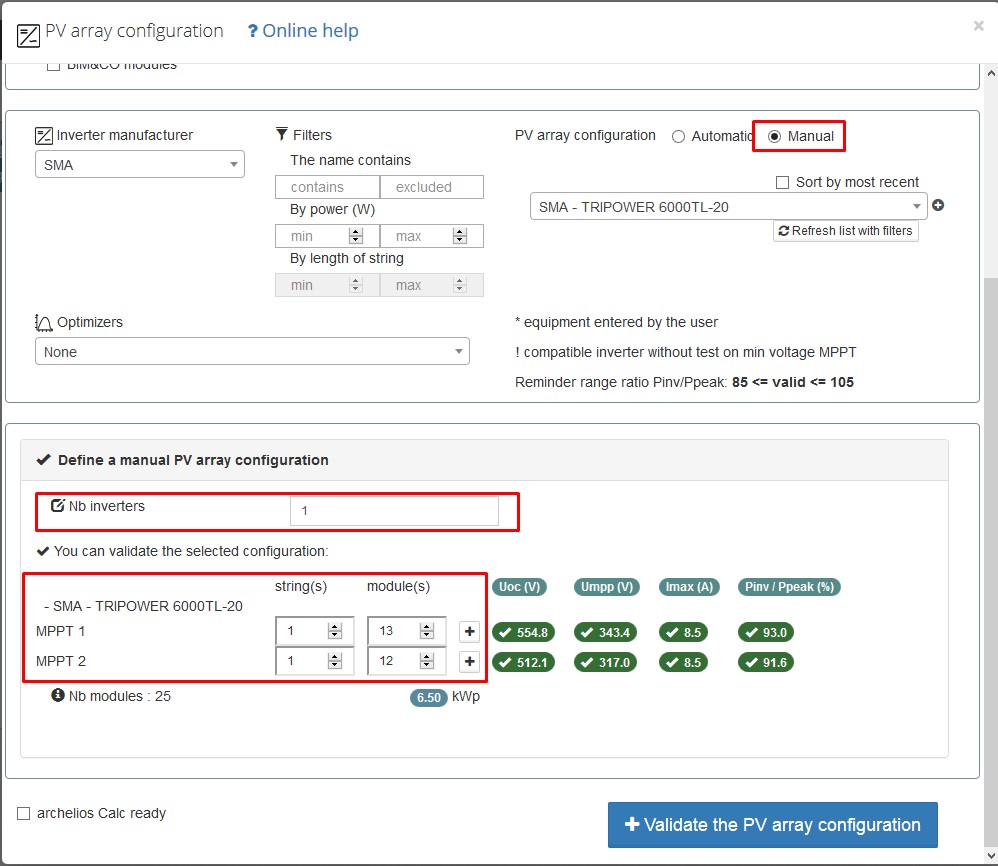Click the Nb inverters edit icon
The height and width of the screenshot is (866, 998).
pos(58,506)
